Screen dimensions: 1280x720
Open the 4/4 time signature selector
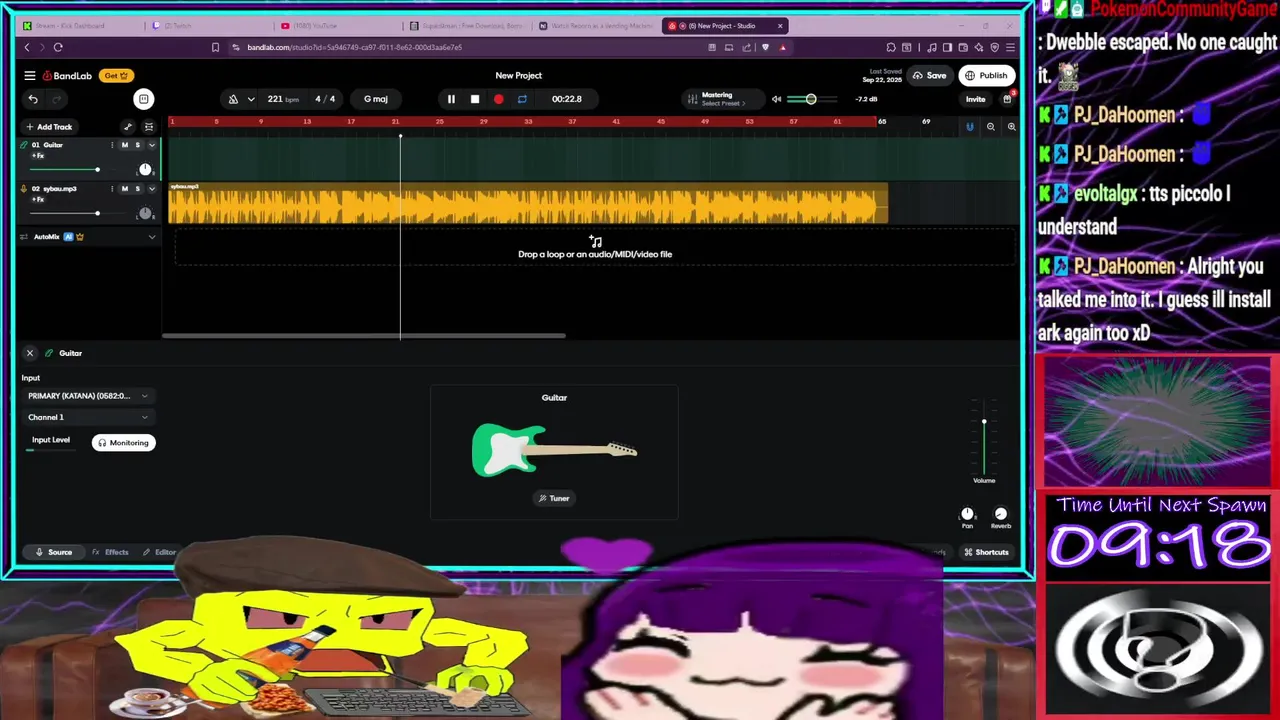[325, 99]
